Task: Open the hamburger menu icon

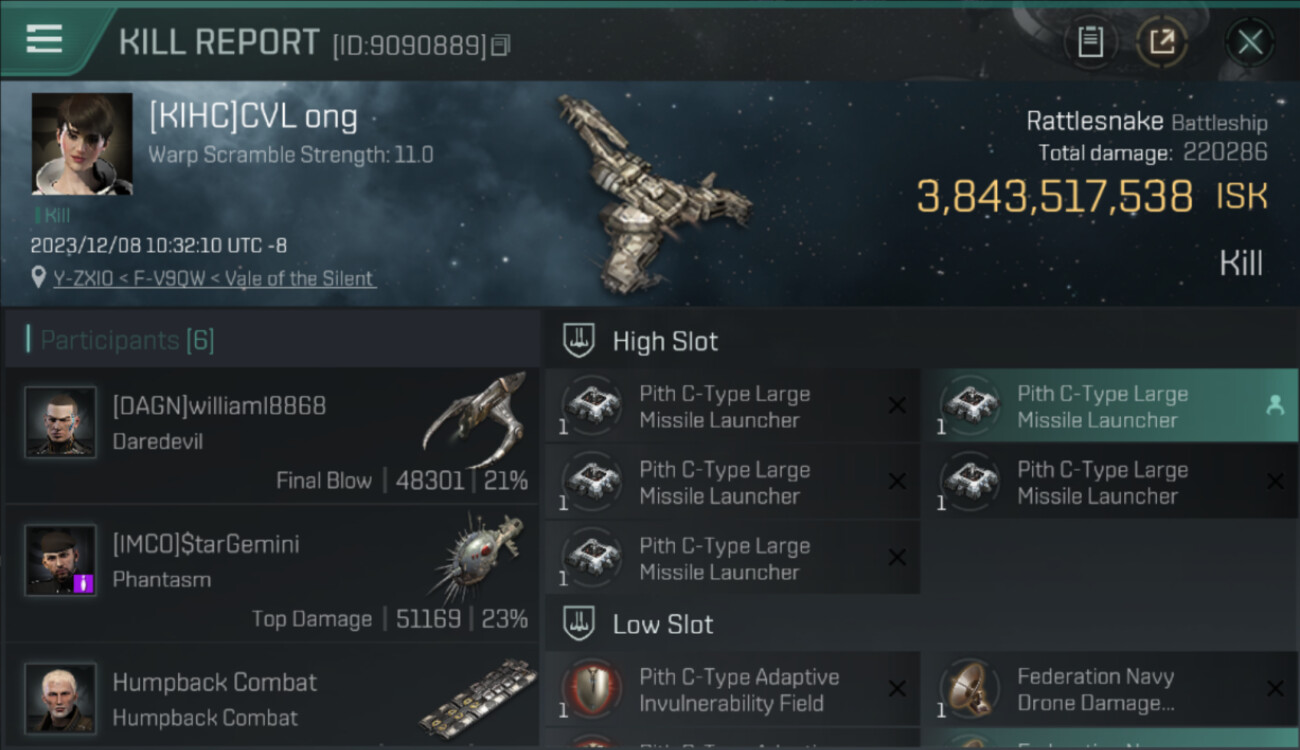Action: pos(44,39)
